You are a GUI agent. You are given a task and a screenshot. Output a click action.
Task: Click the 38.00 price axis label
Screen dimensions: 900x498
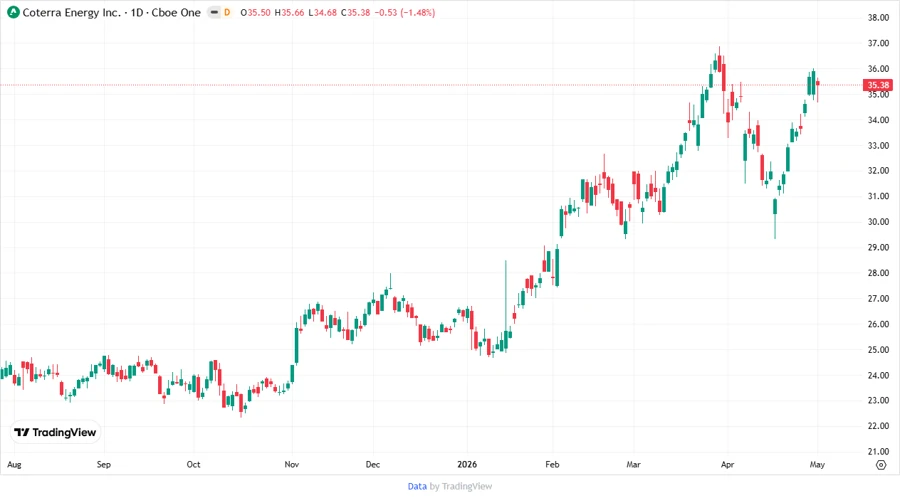(x=878, y=18)
